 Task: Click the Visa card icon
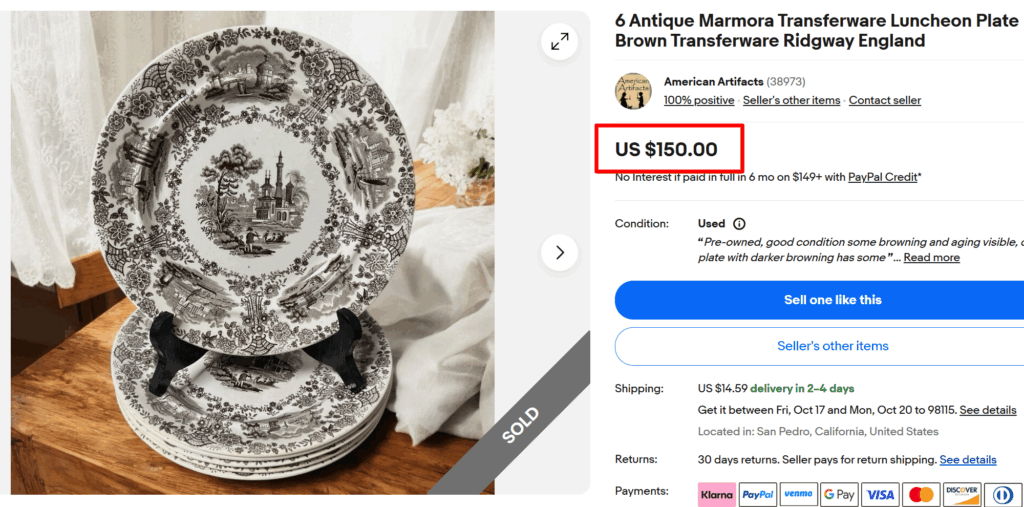[x=880, y=494]
